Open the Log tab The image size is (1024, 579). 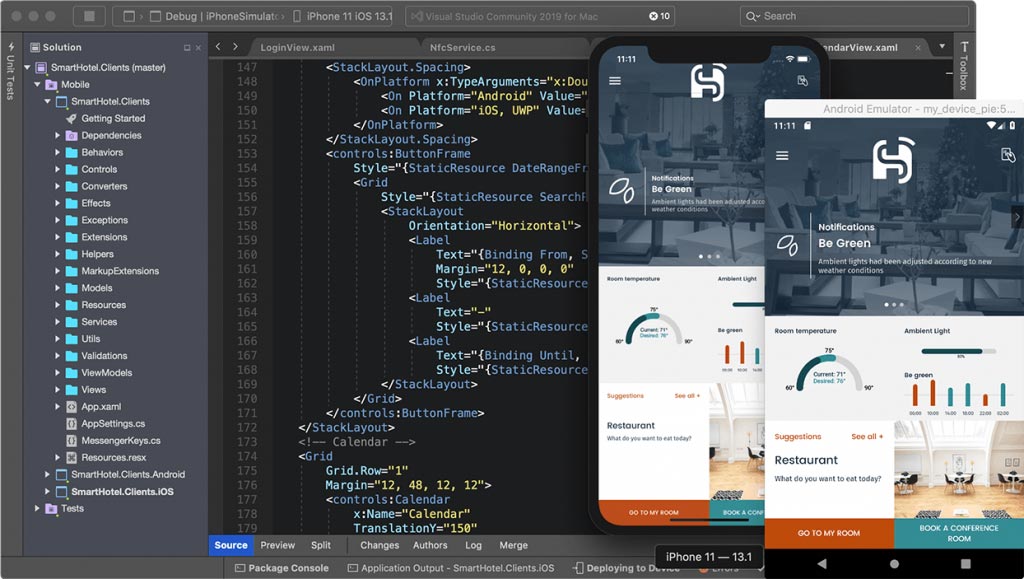pyautogui.click(x=473, y=545)
